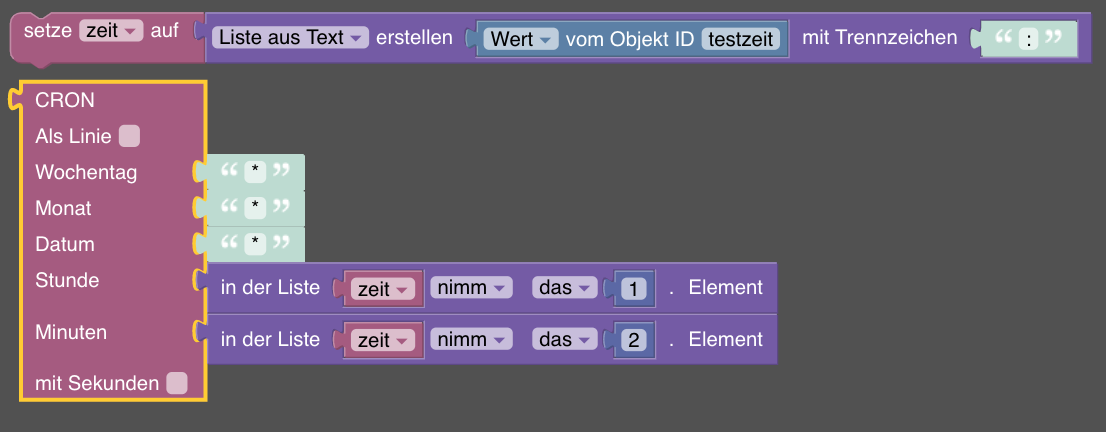Open 'nimm' dropdown in Stunde list block
This screenshot has height=432, width=1106.
[471, 288]
